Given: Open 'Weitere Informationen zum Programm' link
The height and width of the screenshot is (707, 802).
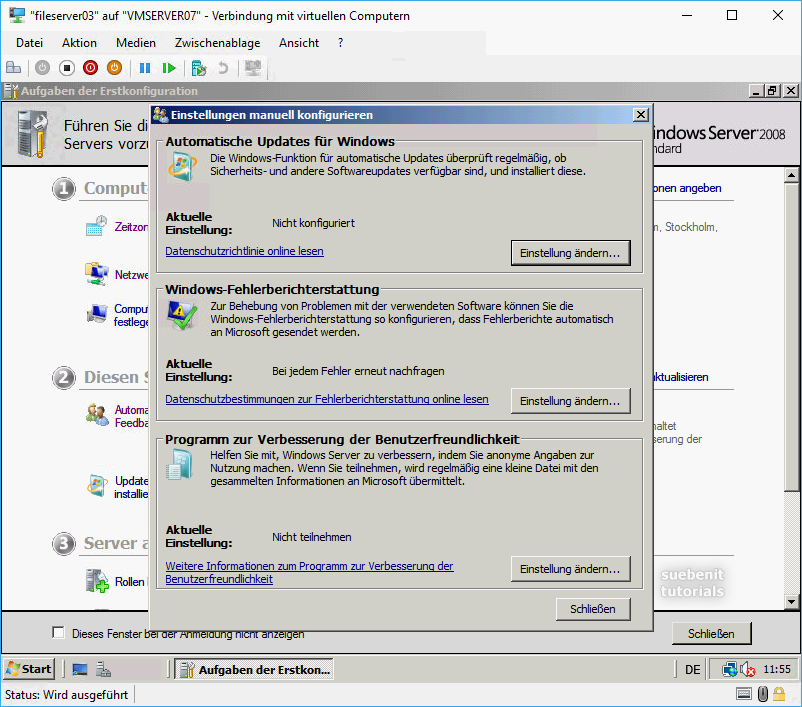Looking at the screenshot, I should (x=309, y=572).
